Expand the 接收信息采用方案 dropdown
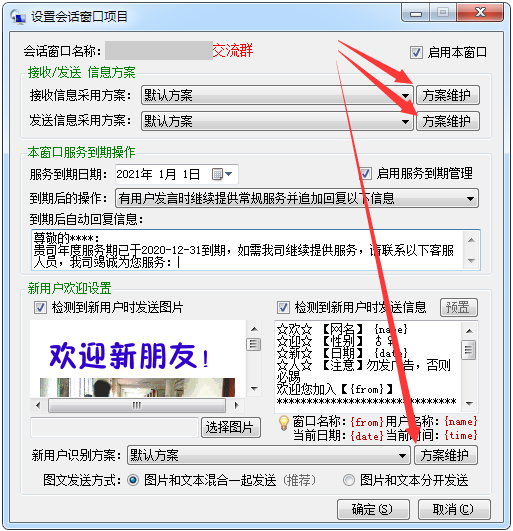The height and width of the screenshot is (531, 513). 277,95
